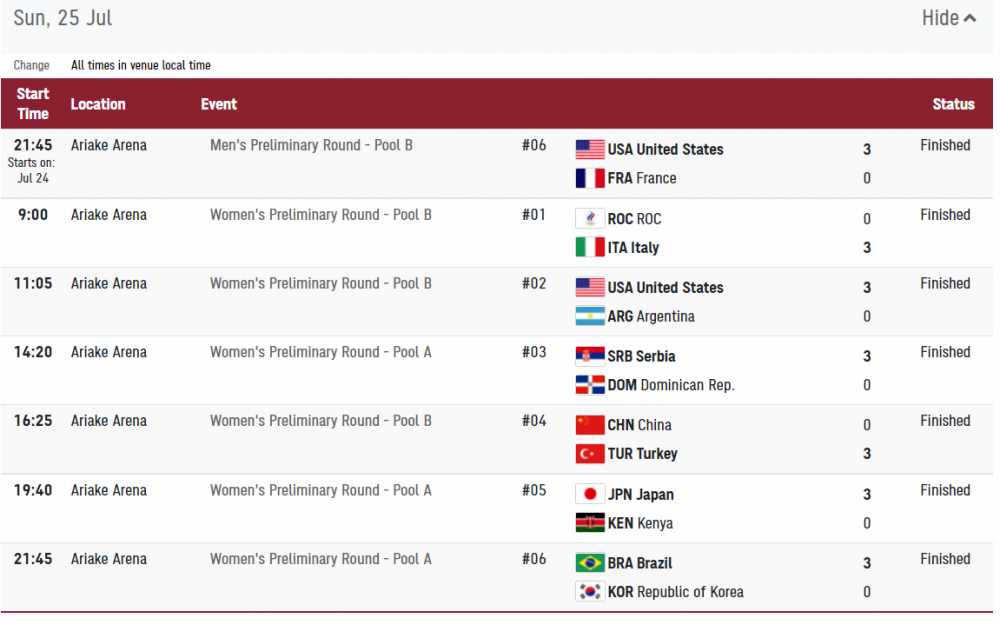Collapse schedule with Hide chevron
The height and width of the screenshot is (625, 1000).
[x=948, y=18]
